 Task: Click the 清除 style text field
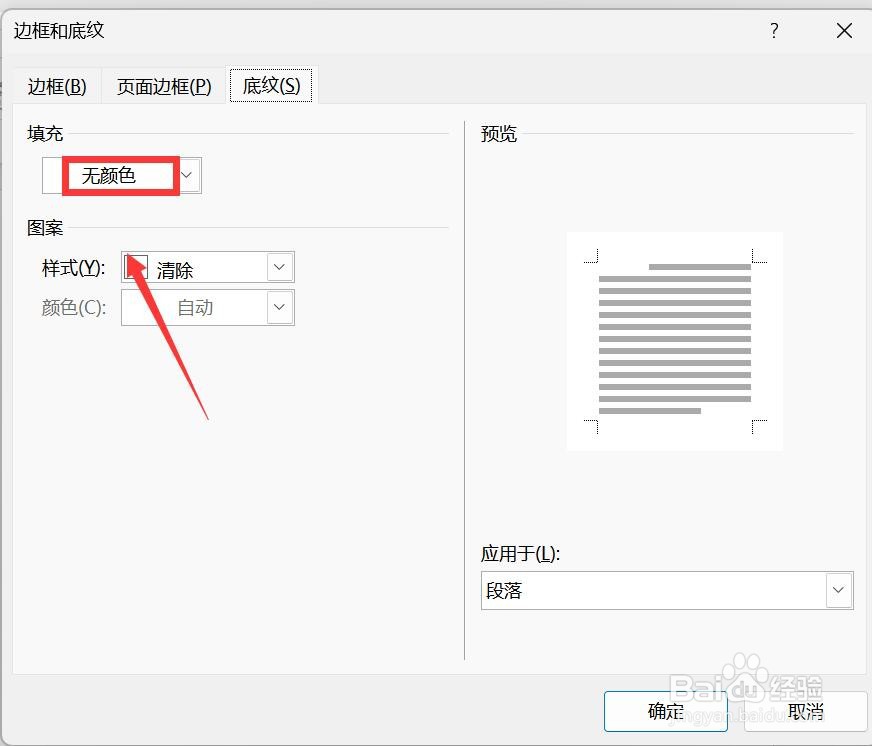pyautogui.click(x=190, y=266)
